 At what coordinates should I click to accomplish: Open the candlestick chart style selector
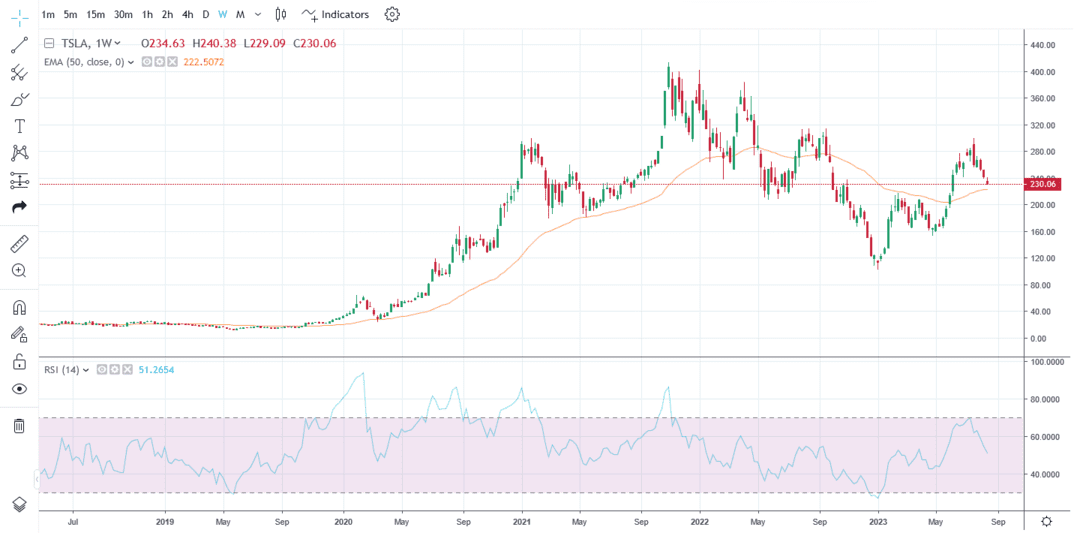click(280, 14)
